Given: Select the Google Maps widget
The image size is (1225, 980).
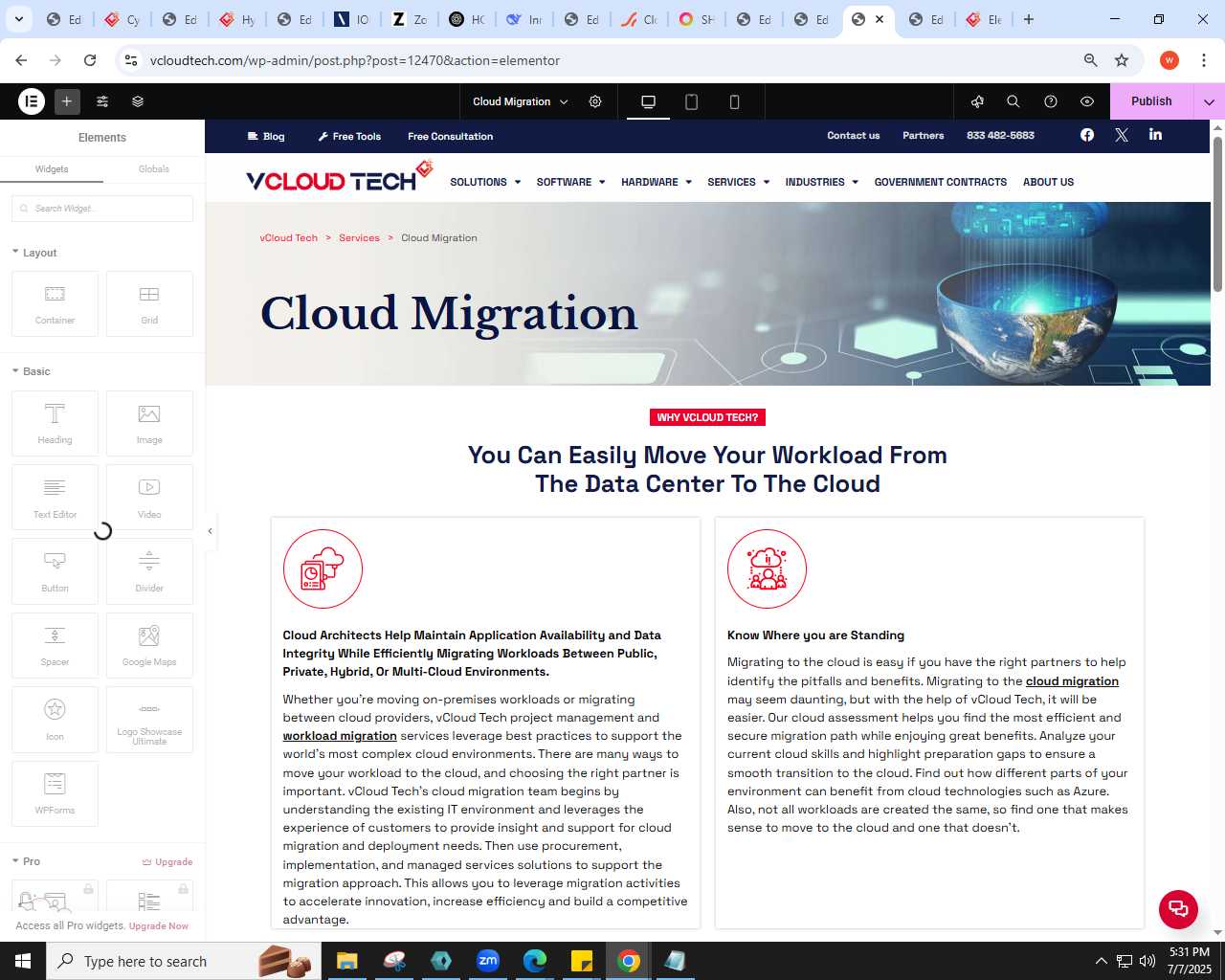Looking at the screenshot, I should point(149,645).
